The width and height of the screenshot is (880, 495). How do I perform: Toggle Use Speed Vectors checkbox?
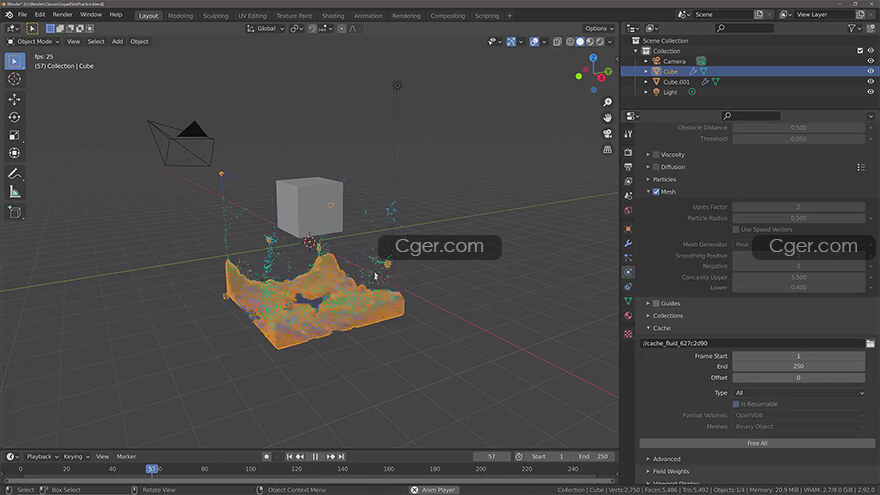point(736,230)
